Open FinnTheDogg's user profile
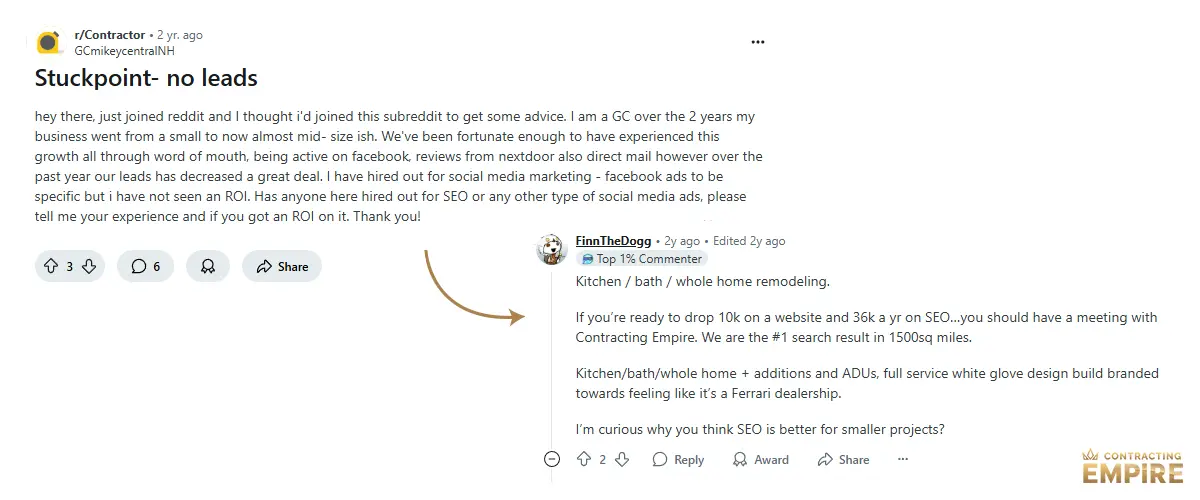Screen dimensions: 1200x500 click(x=613, y=241)
